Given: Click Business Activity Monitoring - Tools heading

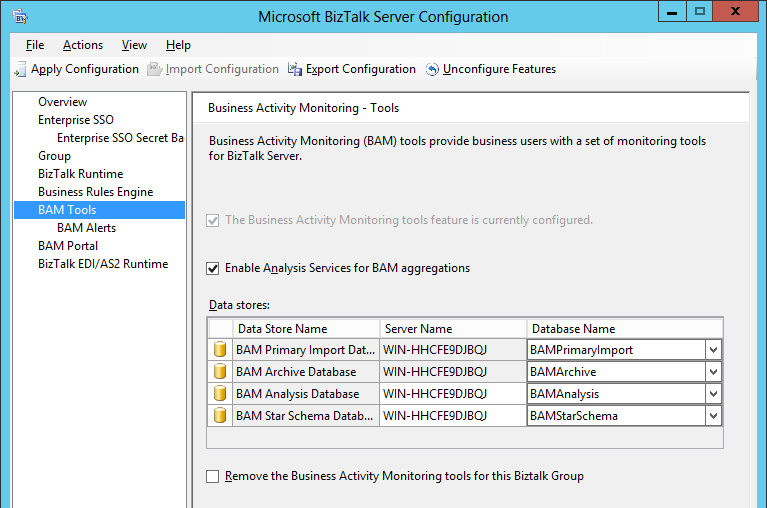Looking at the screenshot, I should click(x=303, y=108).
